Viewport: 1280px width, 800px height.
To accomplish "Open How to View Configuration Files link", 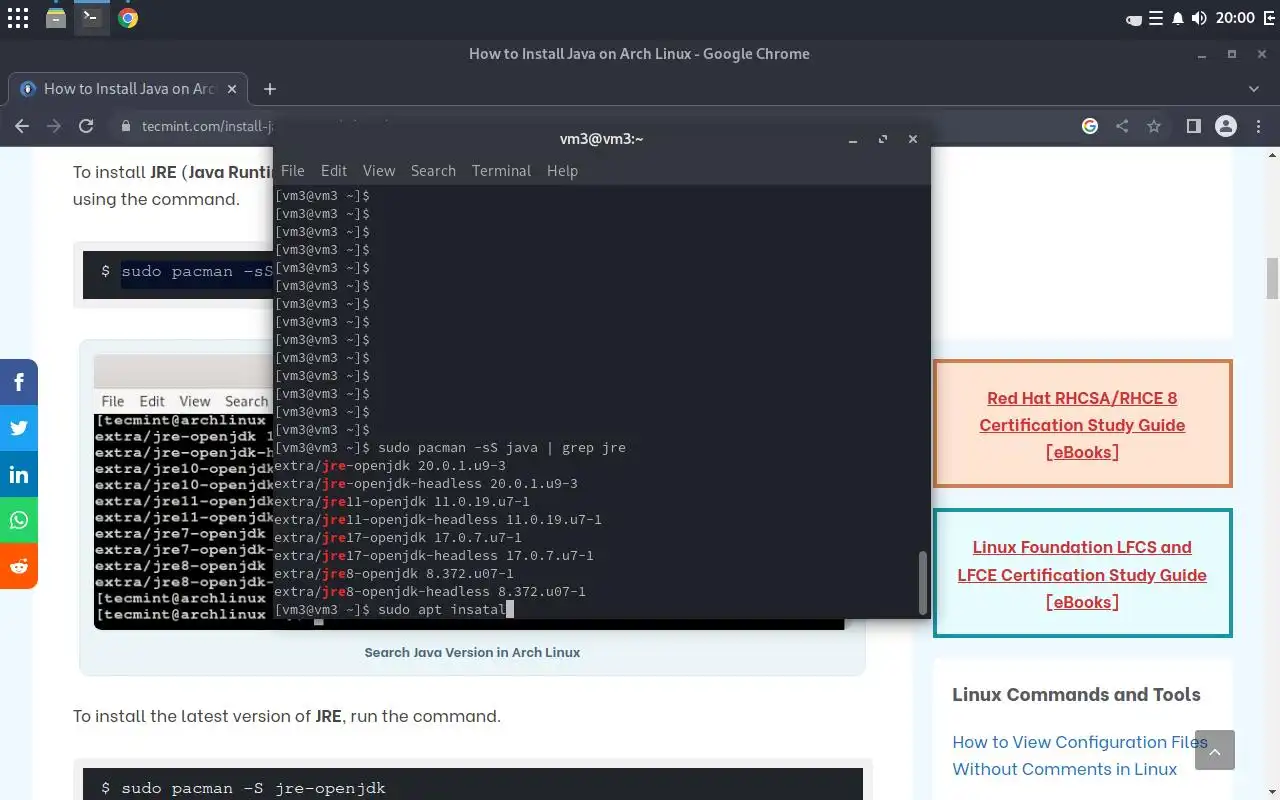I will (x=1080, y=756).
